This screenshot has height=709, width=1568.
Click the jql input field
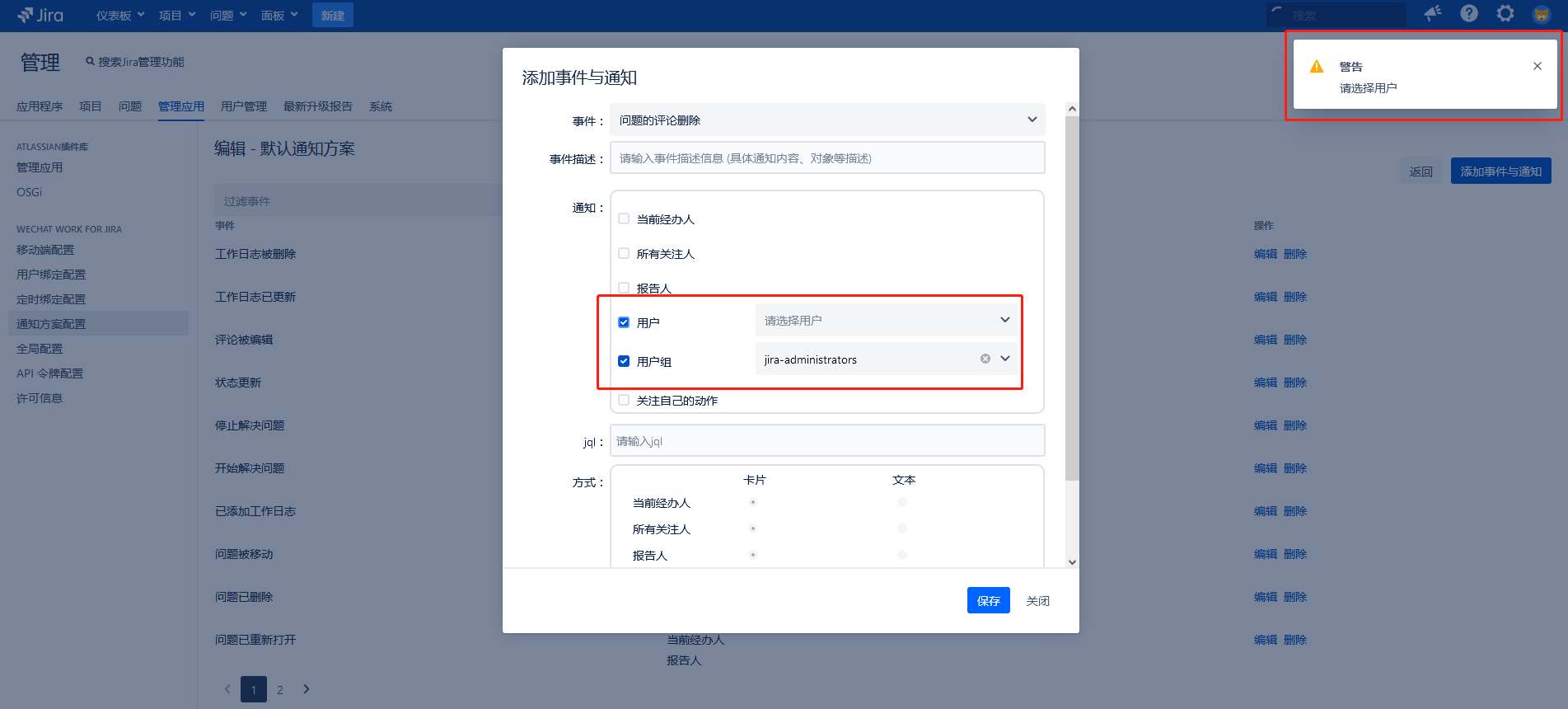(826, 441)
